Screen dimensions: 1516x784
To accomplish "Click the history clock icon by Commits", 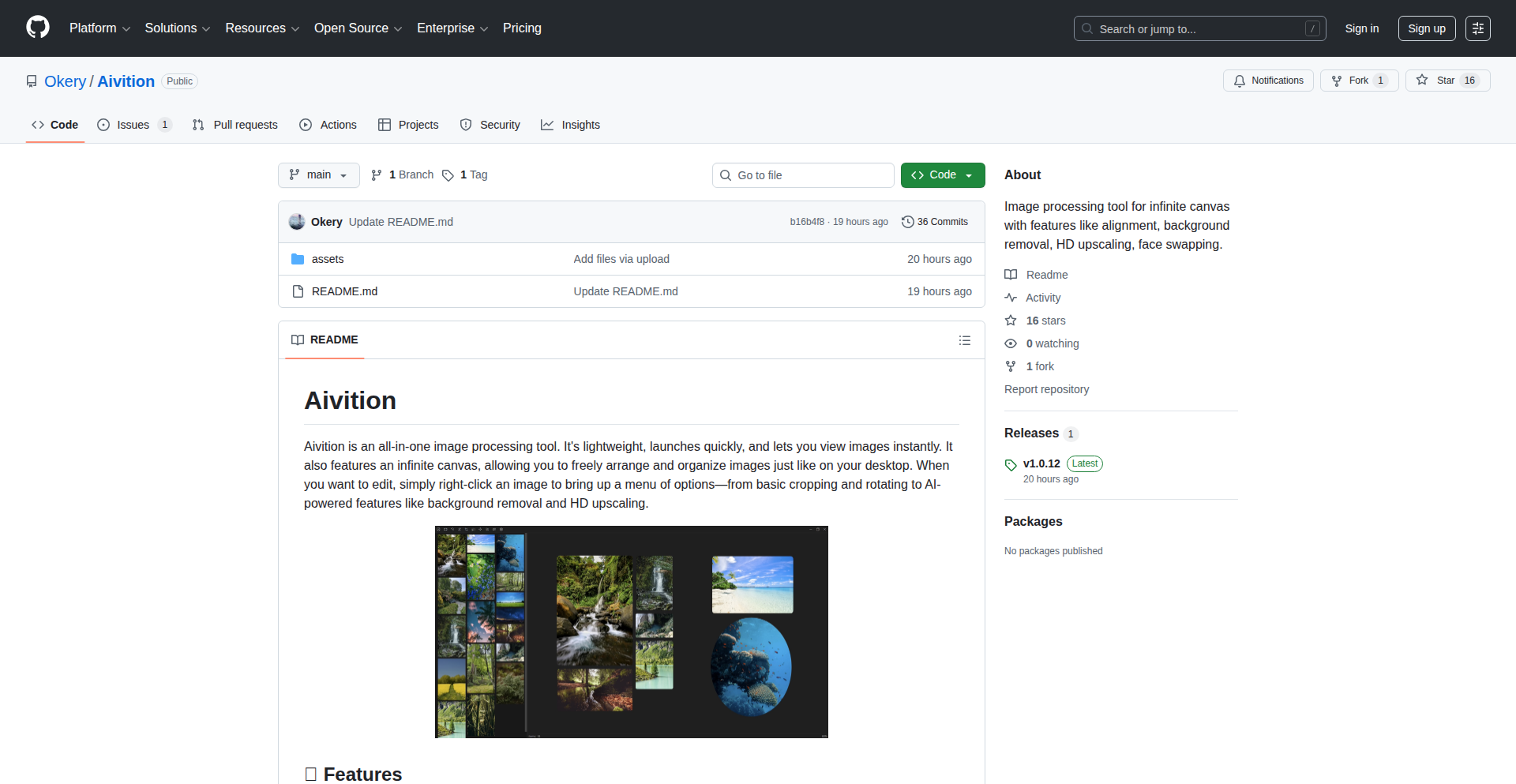I will pyautogui.click(x=908, y=222).
